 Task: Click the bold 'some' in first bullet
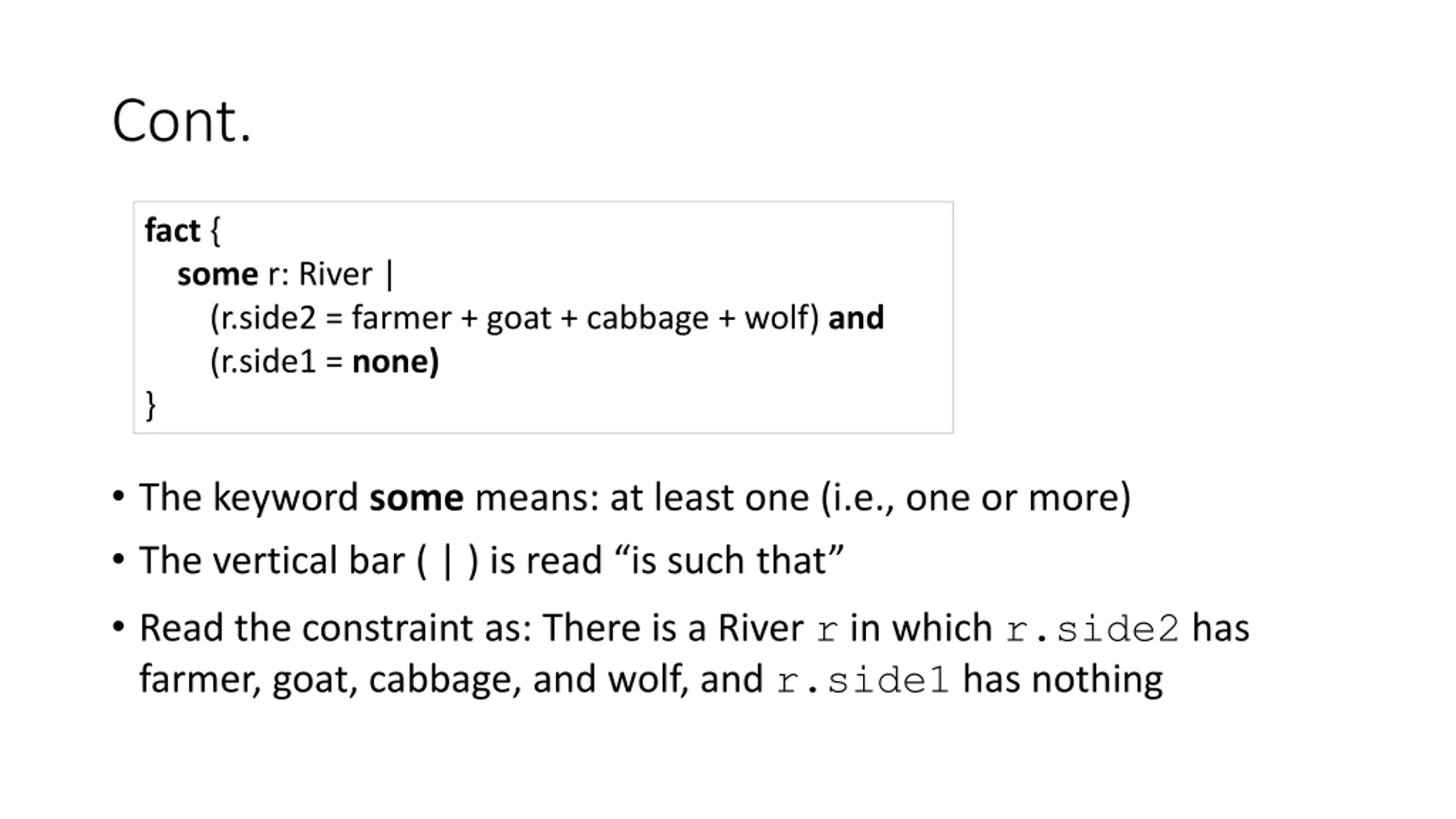[416, 498]
